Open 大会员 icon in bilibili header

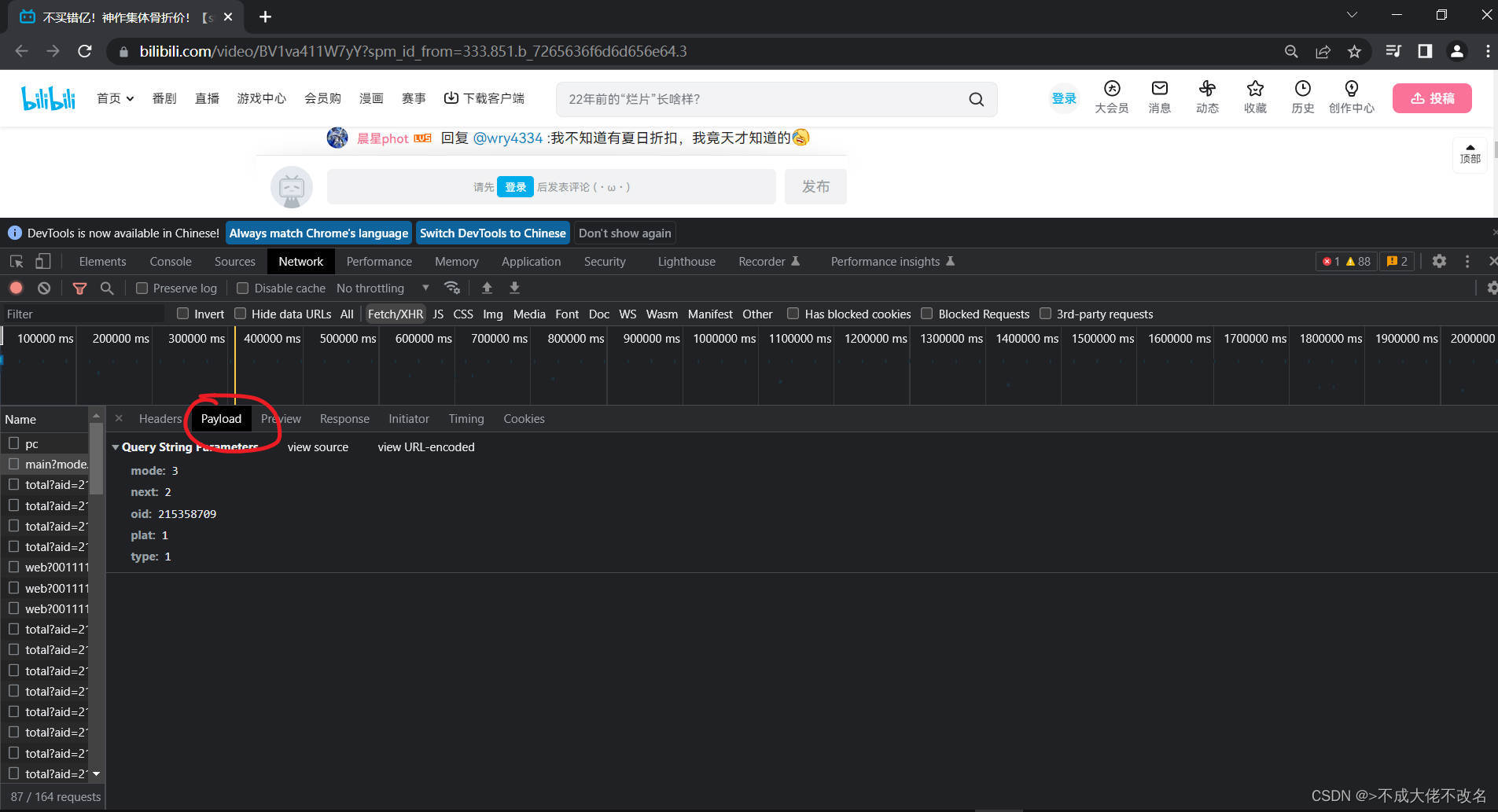[1111, 97]
